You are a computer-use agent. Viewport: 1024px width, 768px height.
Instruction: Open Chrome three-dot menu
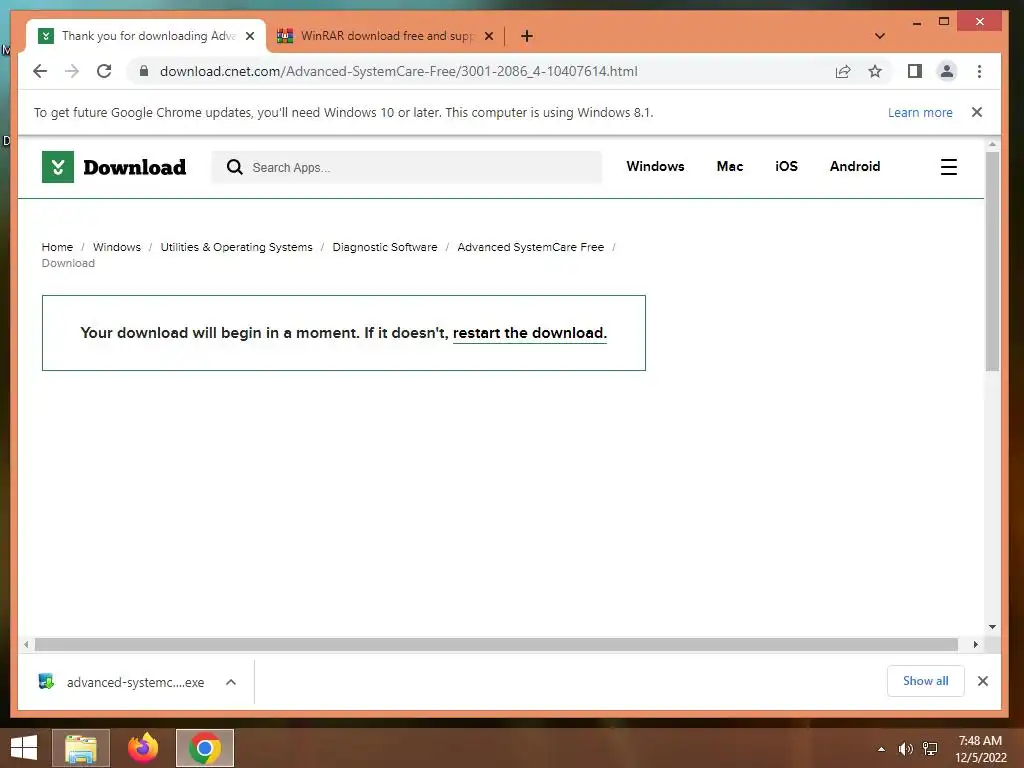(x=979, y=71)
